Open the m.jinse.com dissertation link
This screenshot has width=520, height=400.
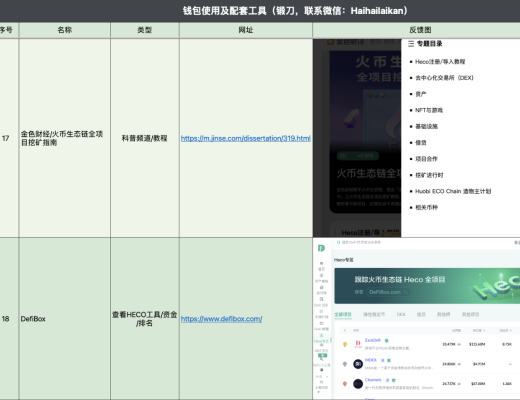coord(246,138)
